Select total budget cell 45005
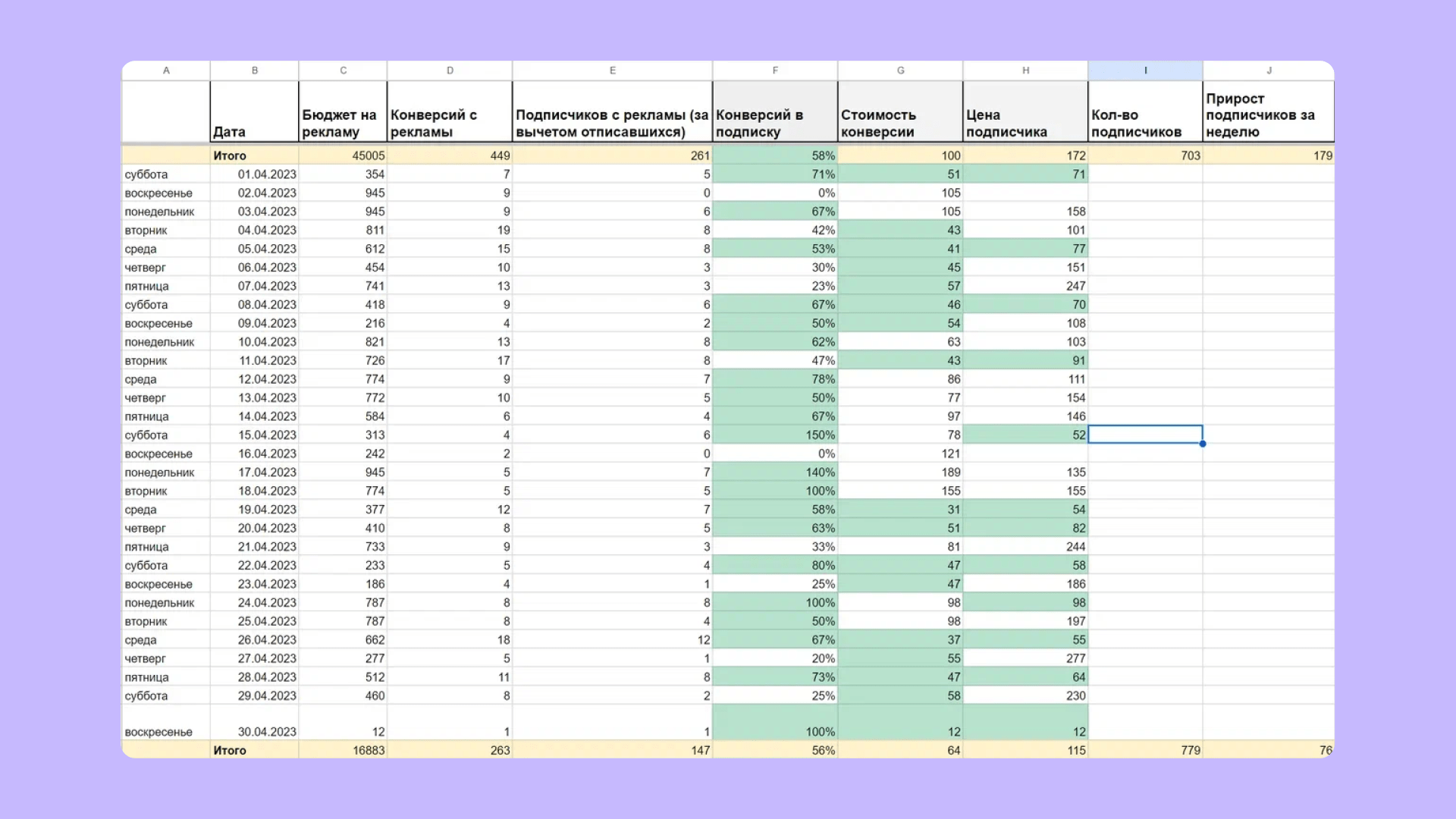This screenshot has height=819, width=1456. tap(344, 155)
